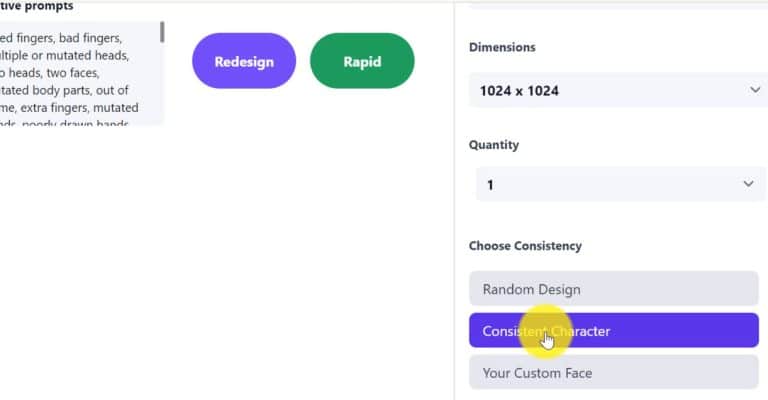Viewport: 768px width, 400px height.
Task: Enable the Your Custom Face option
Action: tap(613, 373)
